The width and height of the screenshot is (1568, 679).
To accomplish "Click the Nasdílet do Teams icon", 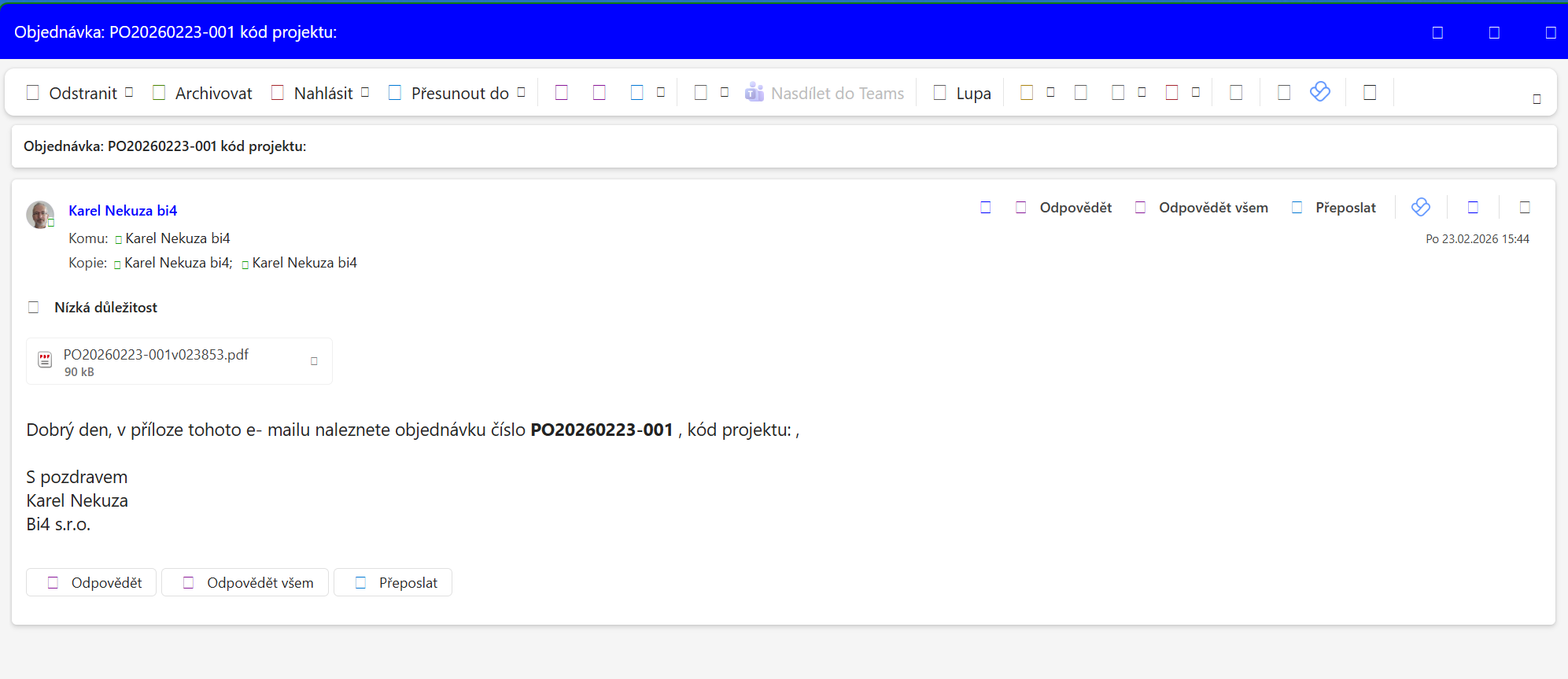I will click(x=754, y=93).
